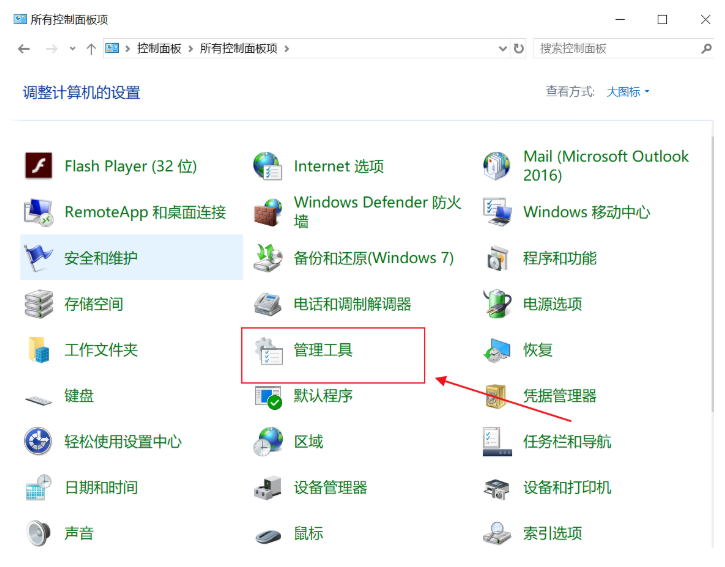Click the RemoteApp 和桌面连接 icon
Viewport: 725px width, 567px height.
tap(38, 212)
